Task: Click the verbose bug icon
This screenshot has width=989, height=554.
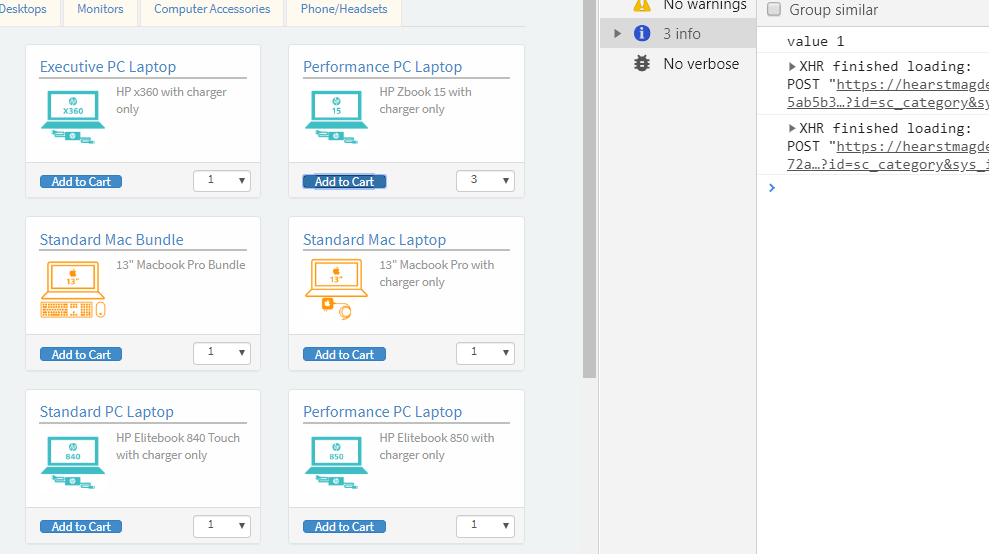Action: click(x=642, y=64)
